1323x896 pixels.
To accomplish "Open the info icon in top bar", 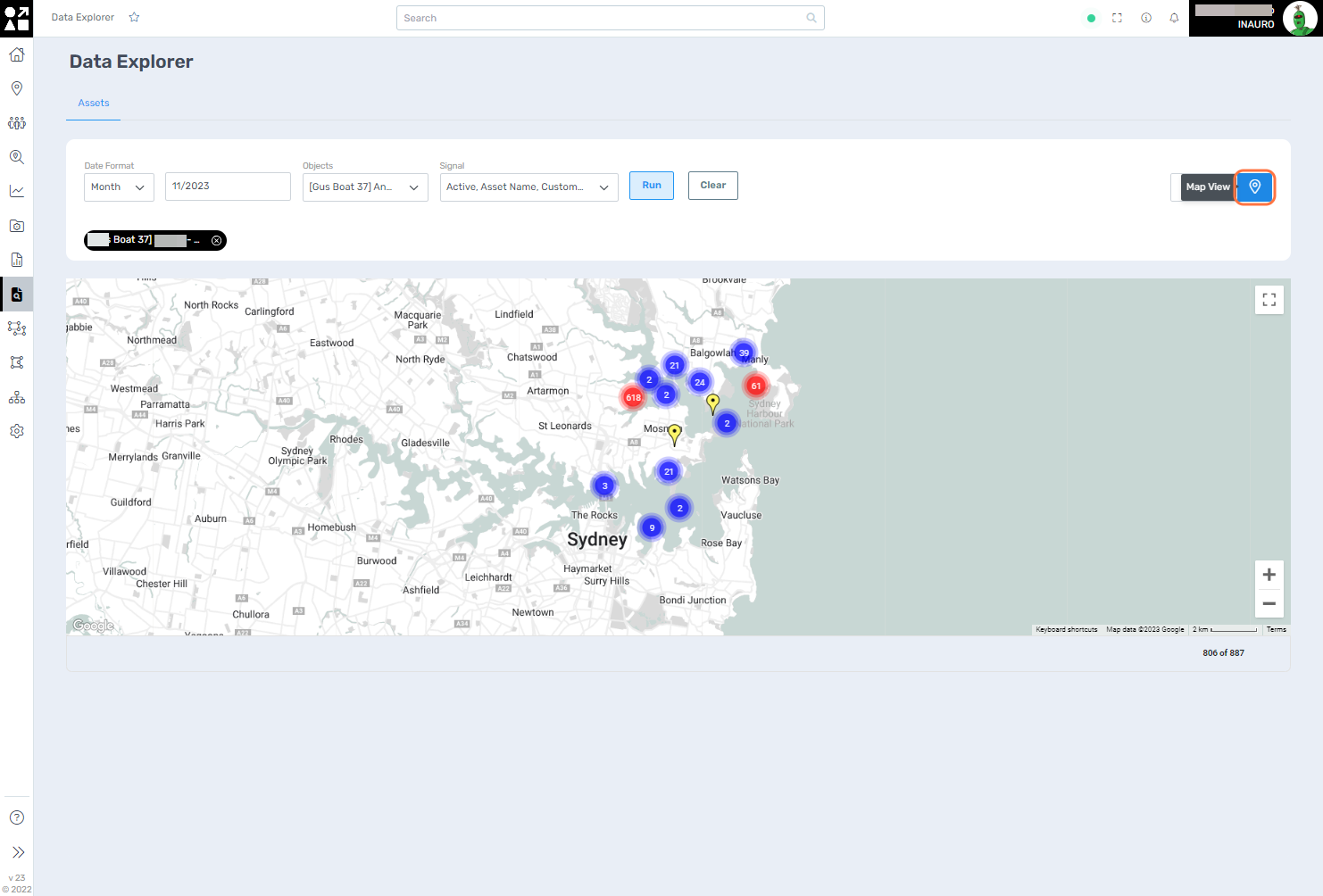I will (1146, 18).
